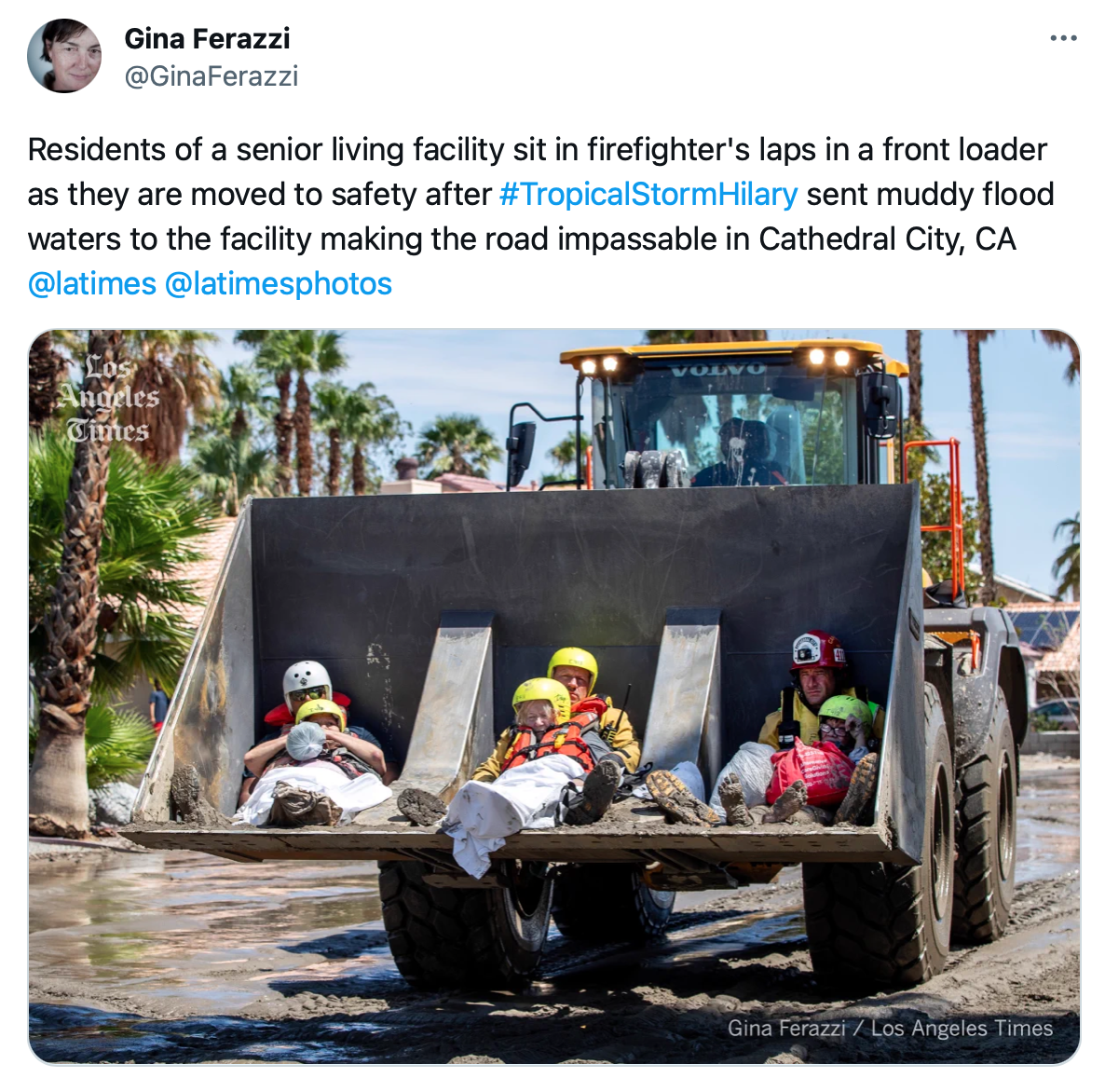
Task: Click the VOLVO logo on the loader cab
Action: click(717, 369)
